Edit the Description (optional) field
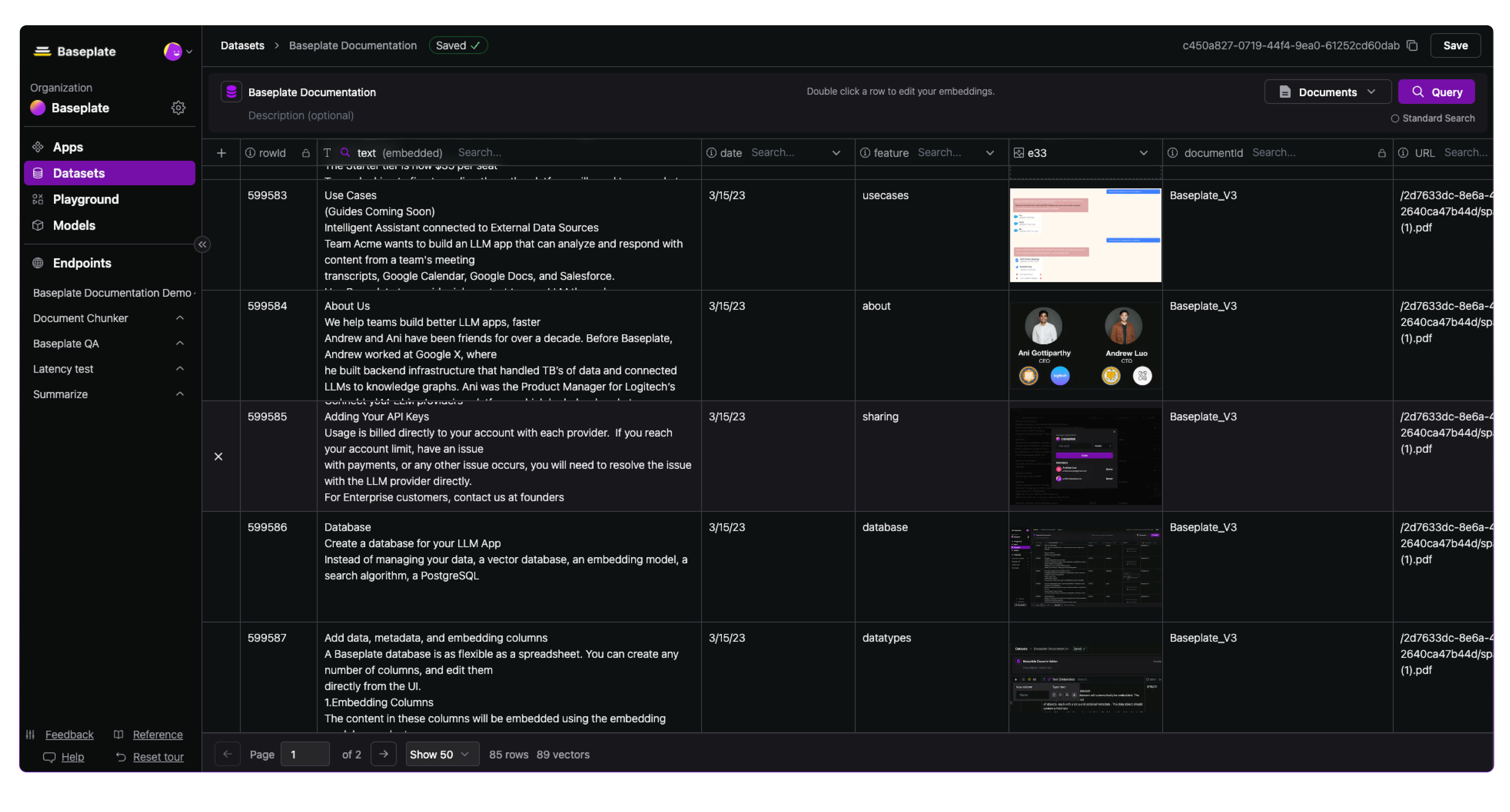This screenshot has width=1510, height=812. (x=301, y=115)
